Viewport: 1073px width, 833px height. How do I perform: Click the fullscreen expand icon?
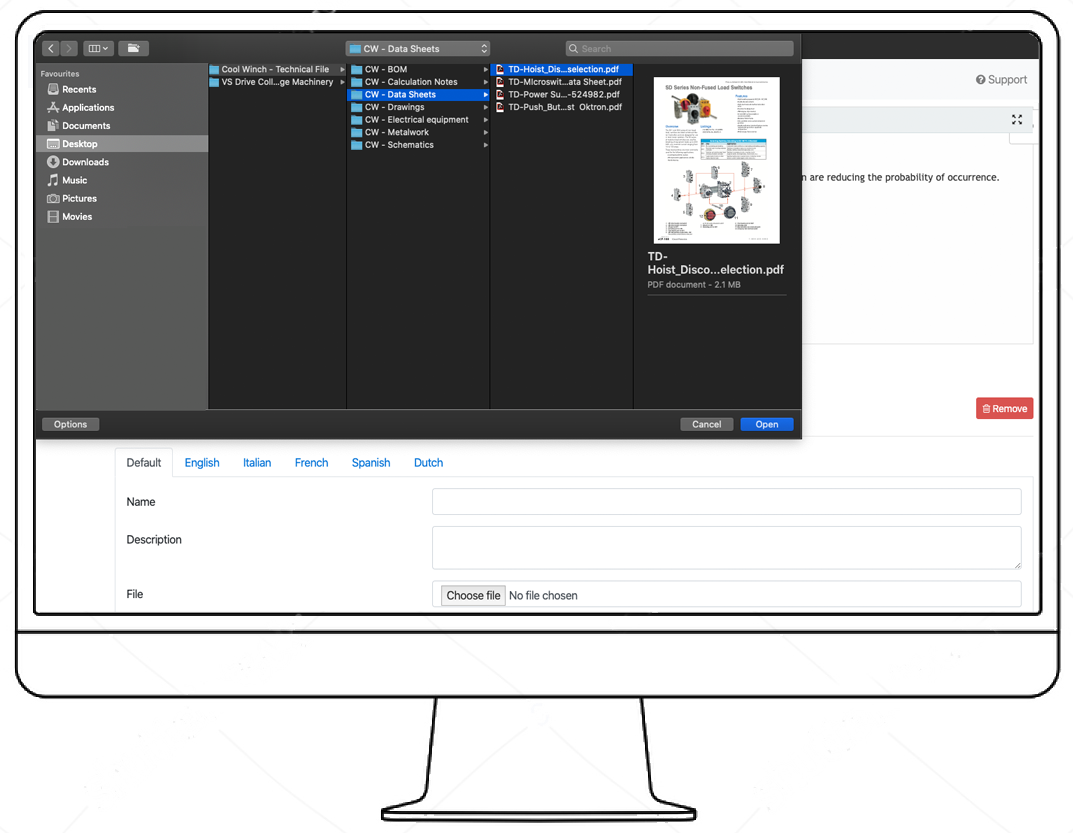tap(1017, 119)
